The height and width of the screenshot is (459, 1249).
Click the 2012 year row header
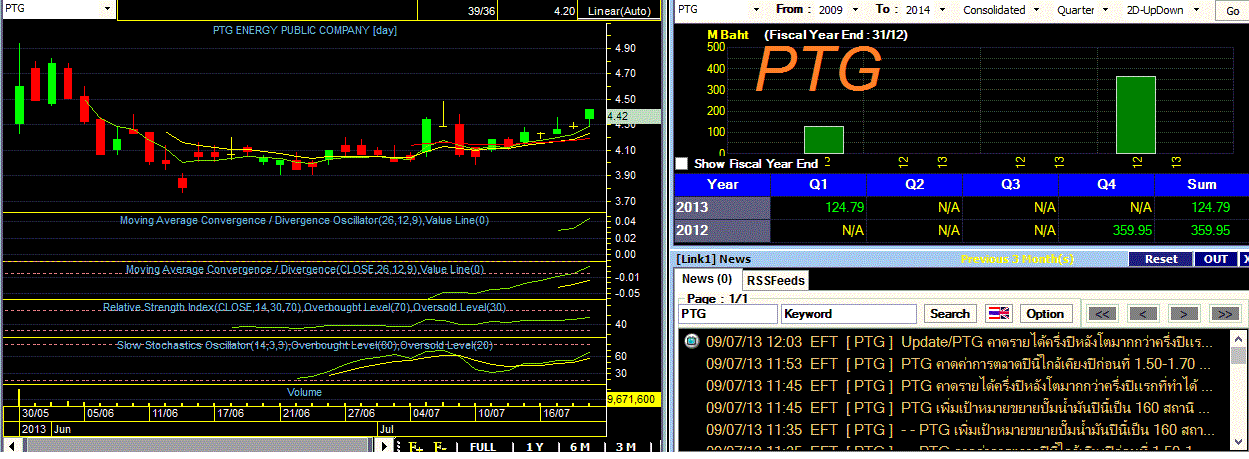coord(723,230)
